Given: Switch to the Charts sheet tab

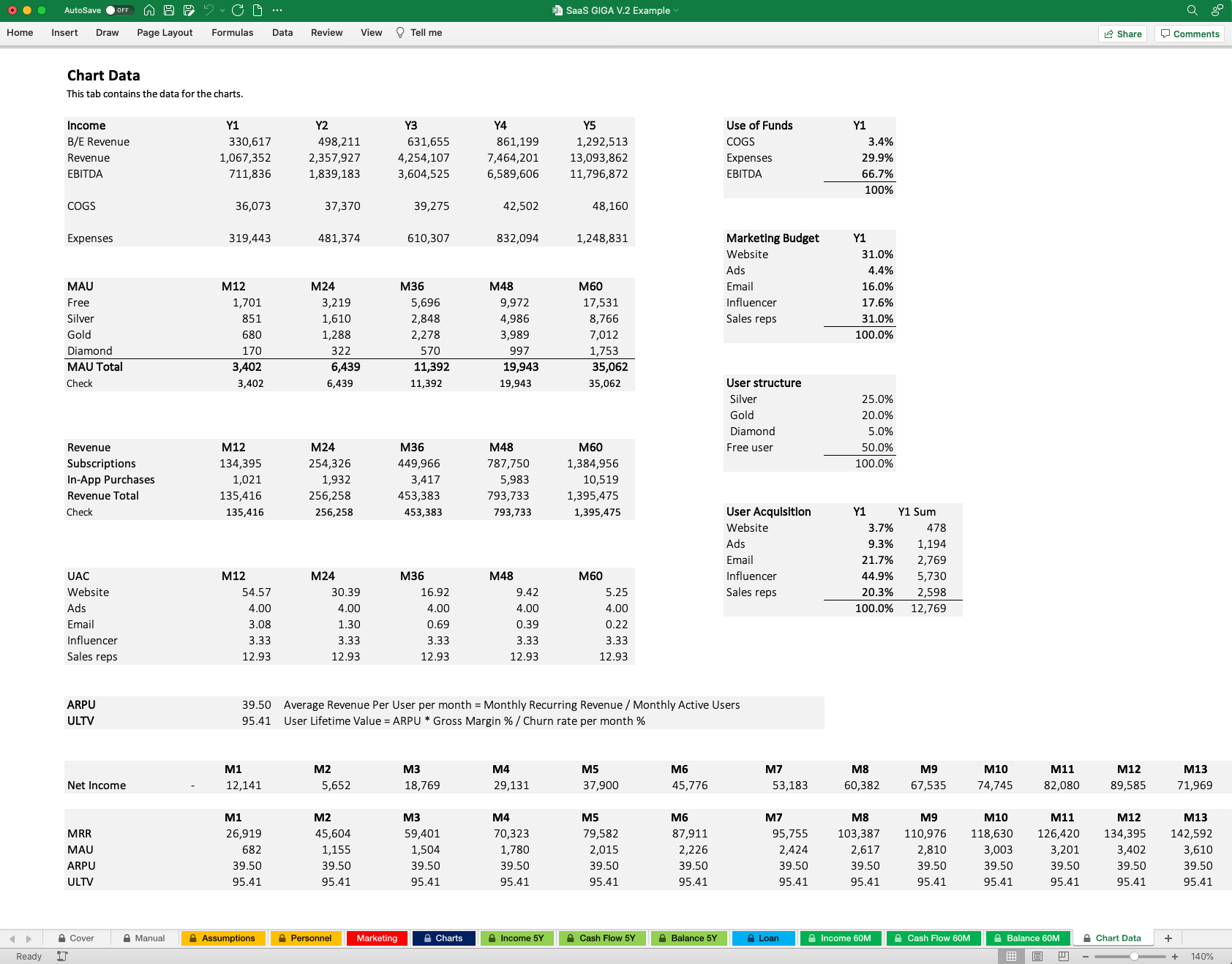Looking at the screenshot, I should click(x=443, y=938).
